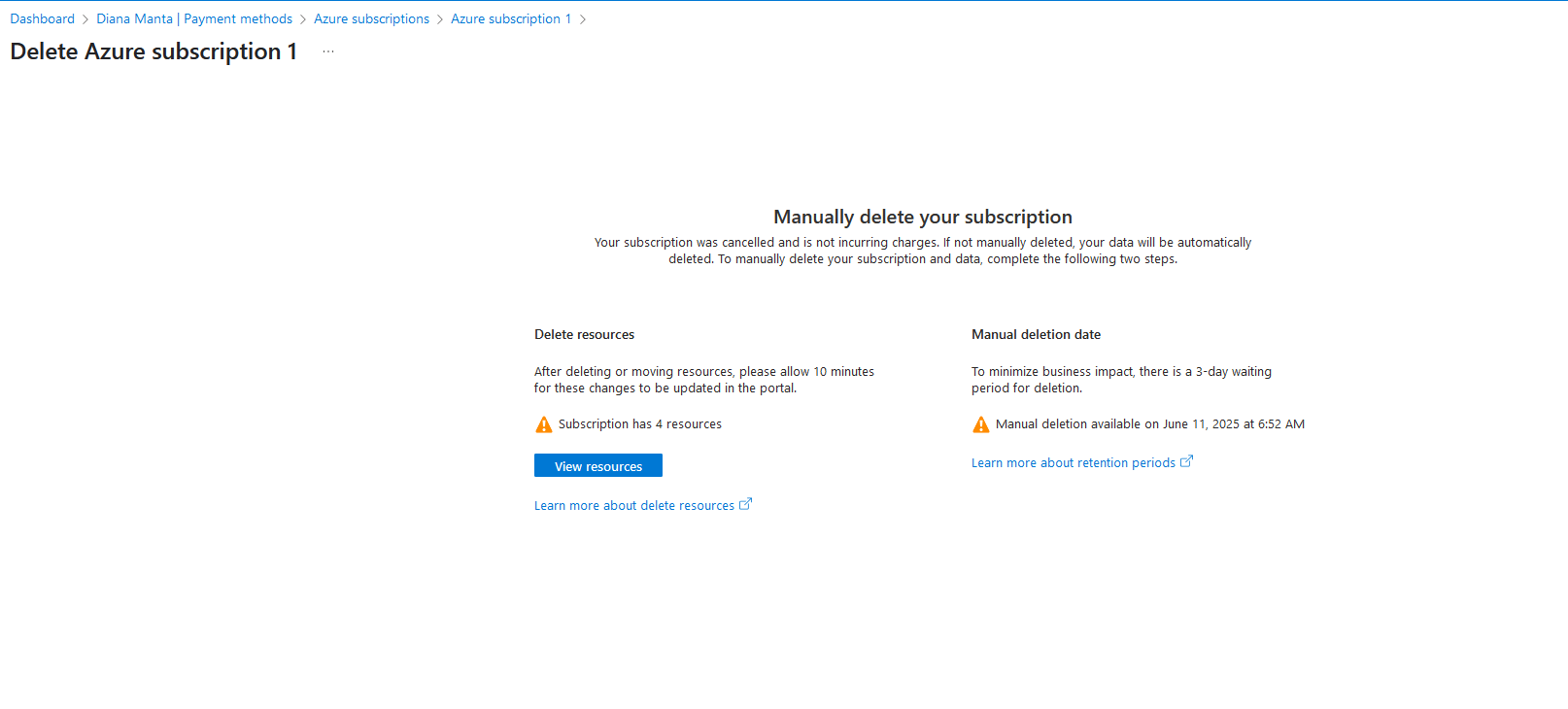Click external link icon after retention periods
This screenshot has width=1568, height=709.
1186,461
